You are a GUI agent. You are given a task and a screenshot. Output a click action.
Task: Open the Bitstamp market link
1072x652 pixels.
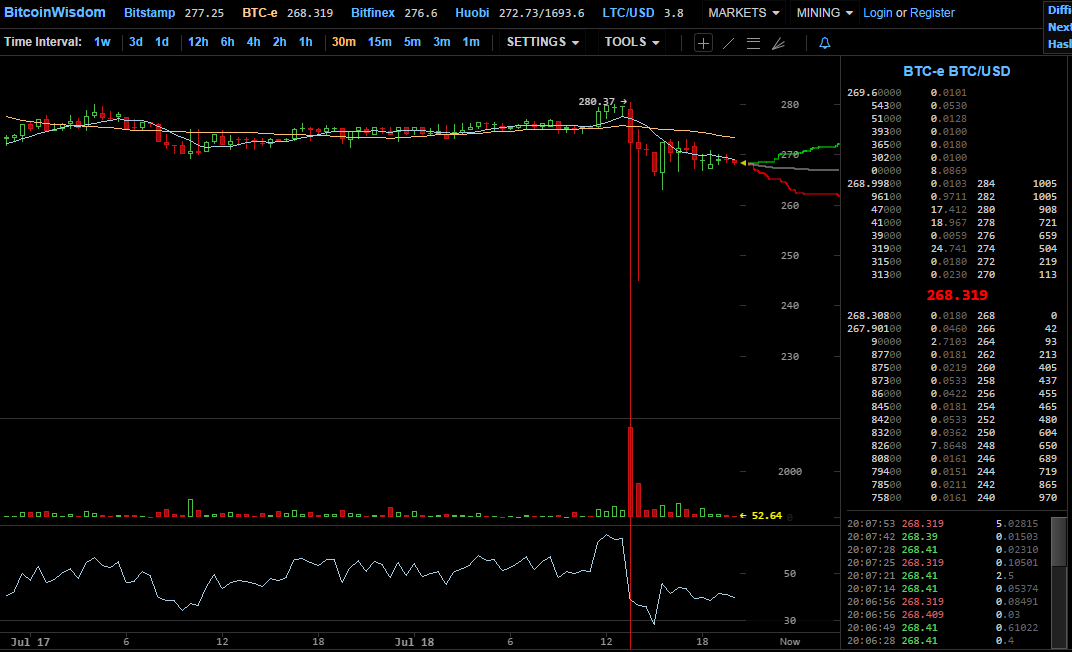click(x=149, y=13)
